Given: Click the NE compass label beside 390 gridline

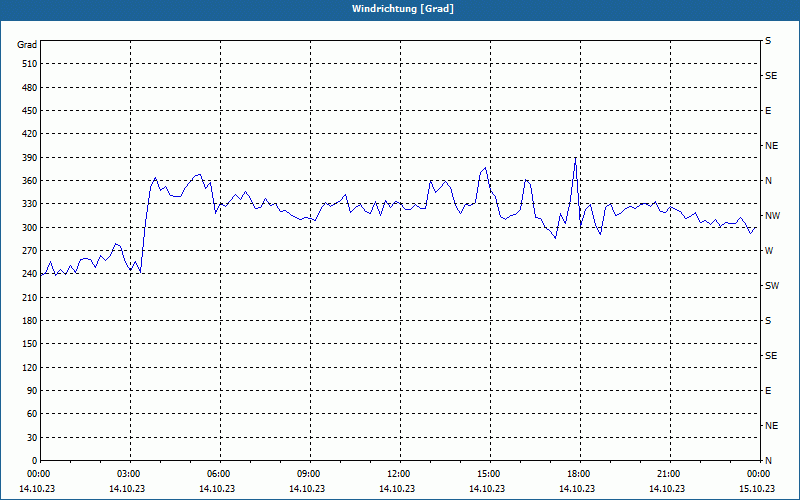Looking at the screenshot, I should [771, 146].
